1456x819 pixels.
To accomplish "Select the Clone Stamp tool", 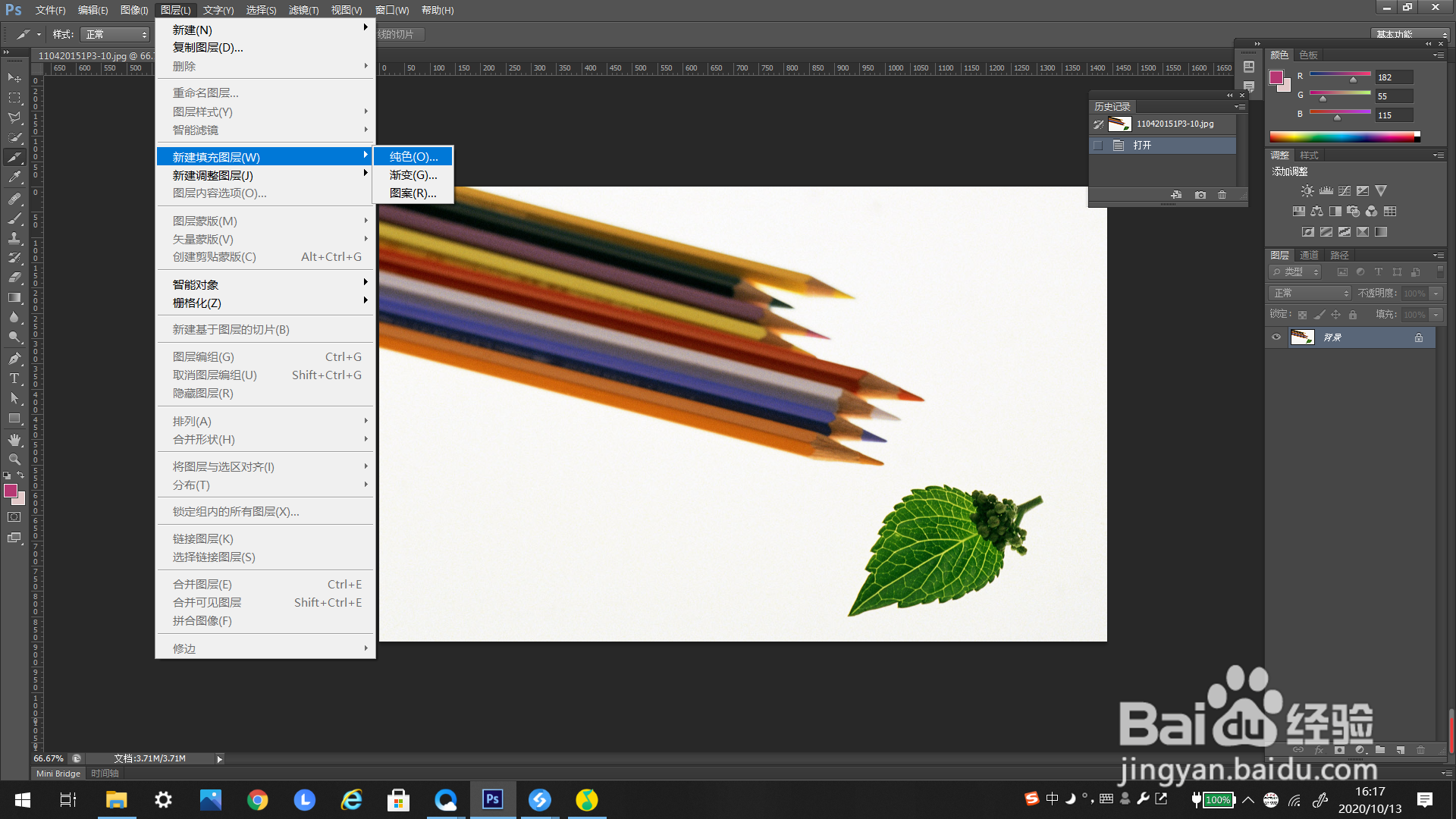I will coord(14,238).
